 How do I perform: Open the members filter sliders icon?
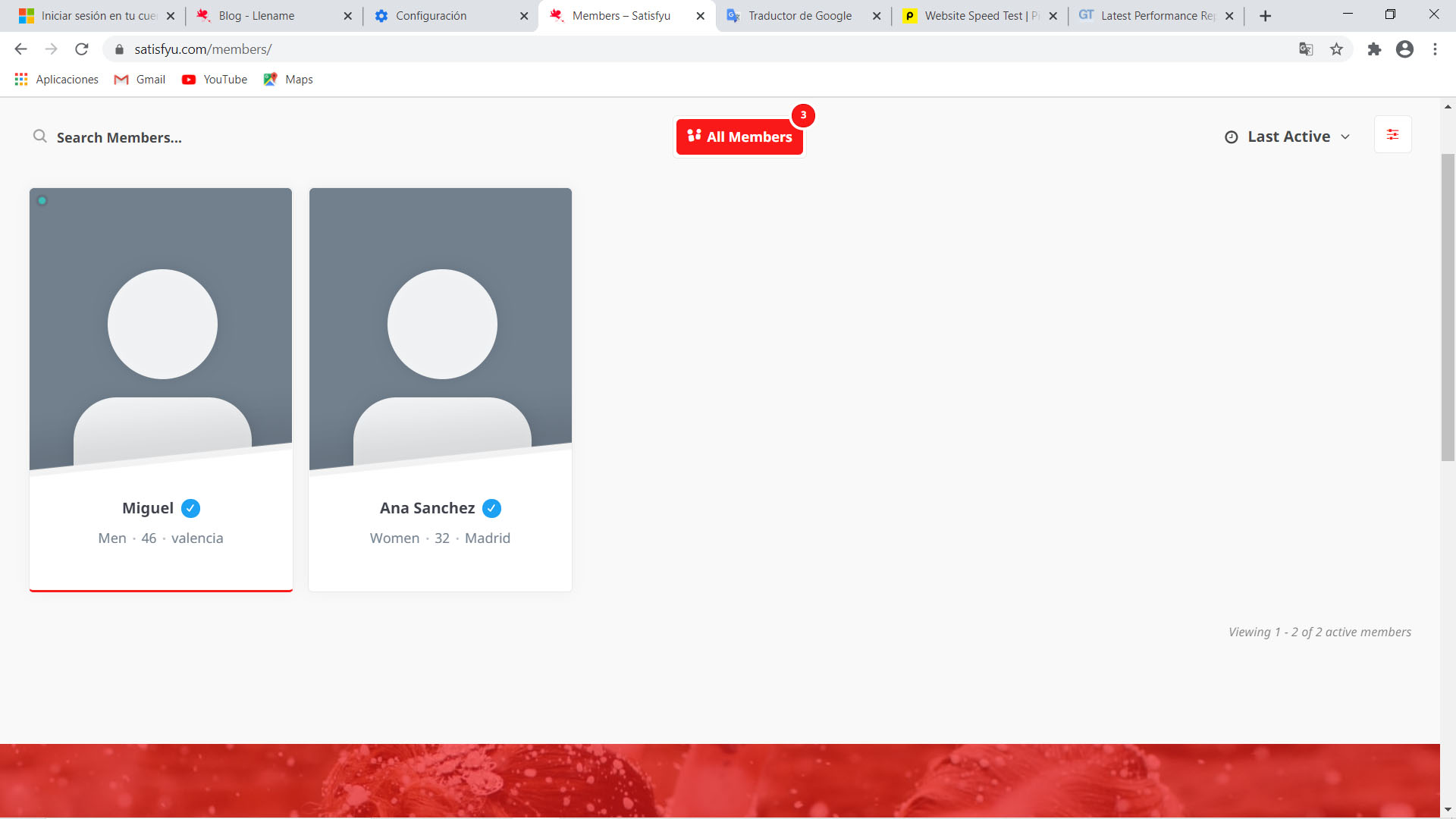[x=1392, y=135]
